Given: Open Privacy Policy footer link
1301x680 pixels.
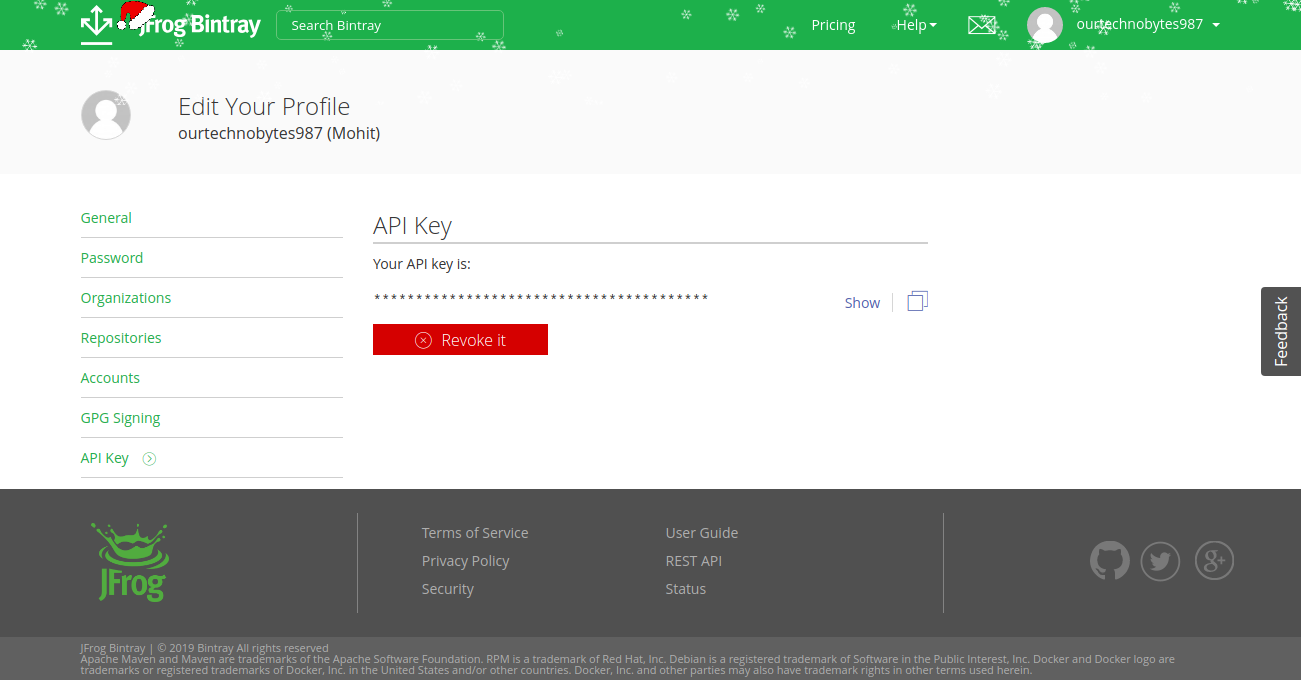Looking at the screenshot, I should point(466,561).
